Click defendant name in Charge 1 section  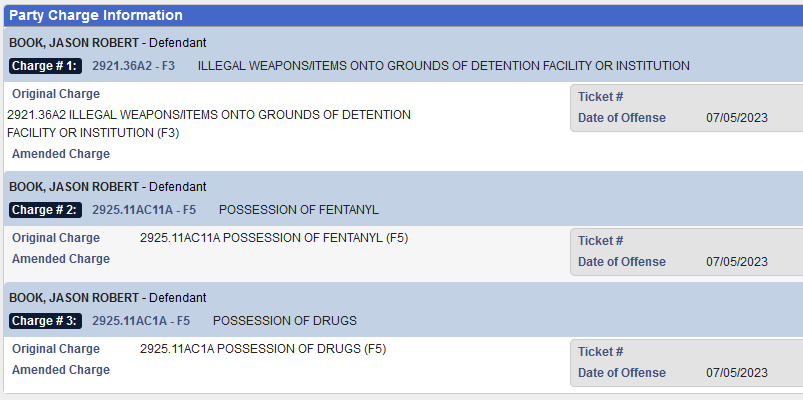coord(74,44)
